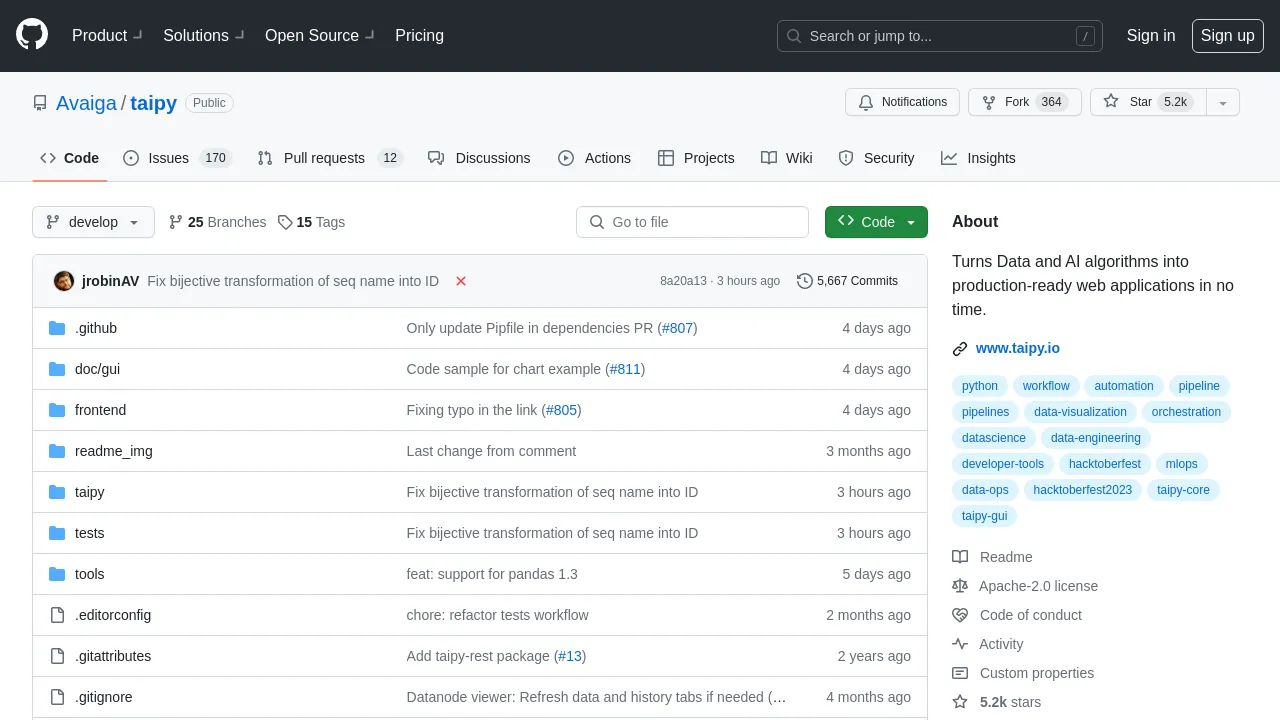Viewport: 1280px width, 720px height.
Task: Open the jrobinAV author link
Action: tap(110, 281)
